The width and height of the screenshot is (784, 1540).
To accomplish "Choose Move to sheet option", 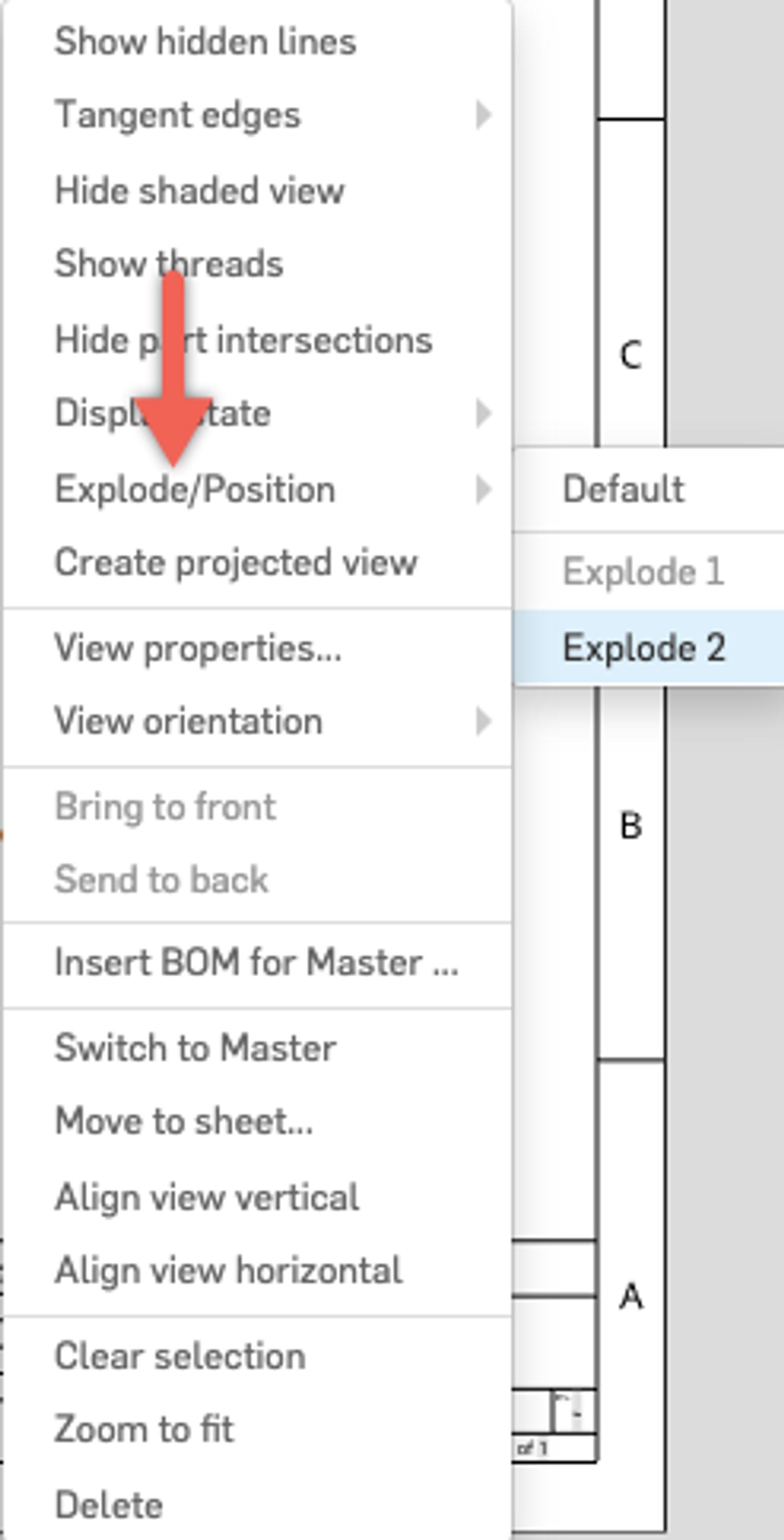I will pos(183,1121).
